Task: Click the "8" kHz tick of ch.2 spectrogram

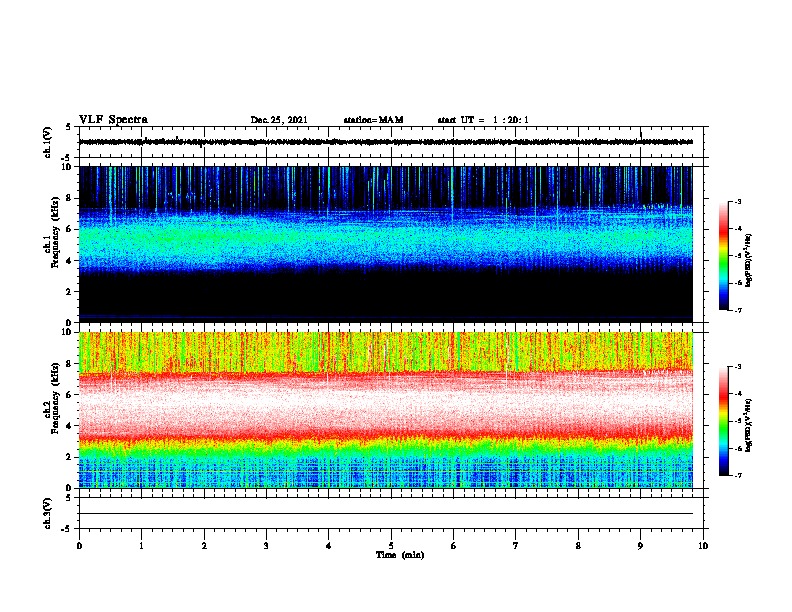Action: 70,364
